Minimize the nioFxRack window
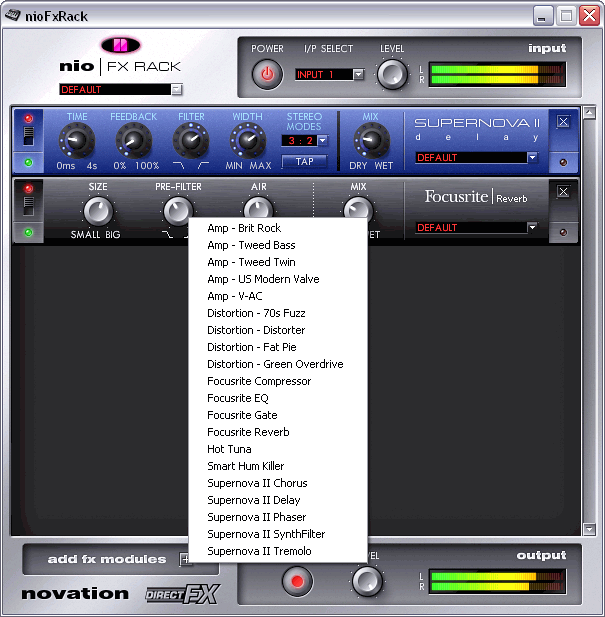 click(543, 16)
